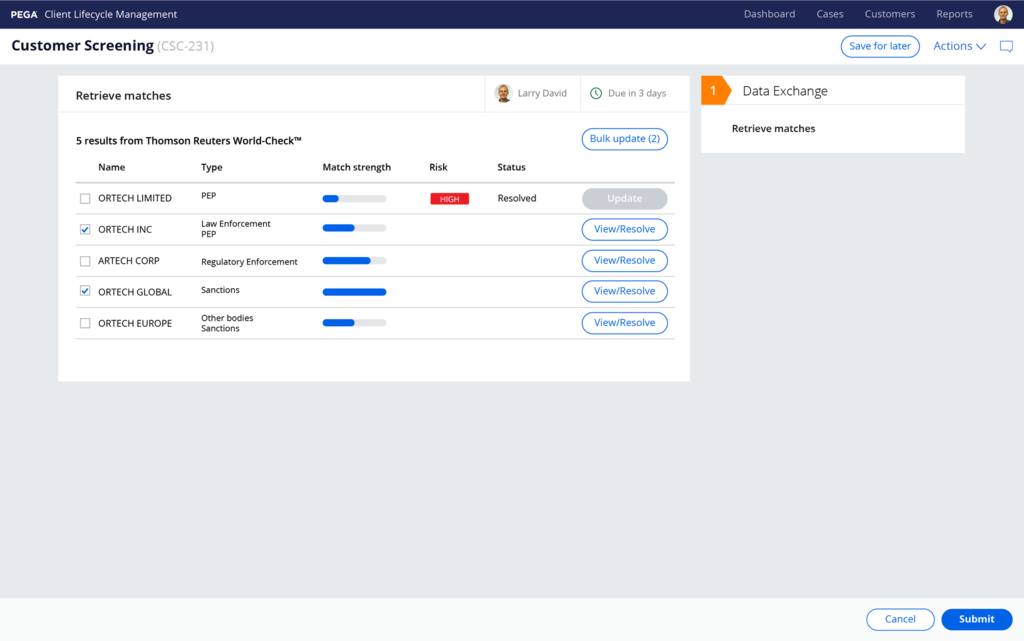The width and height of the screenshot is (1024, 641).
Task: Open the Reports menu in the header
Action: coord(954,14)
